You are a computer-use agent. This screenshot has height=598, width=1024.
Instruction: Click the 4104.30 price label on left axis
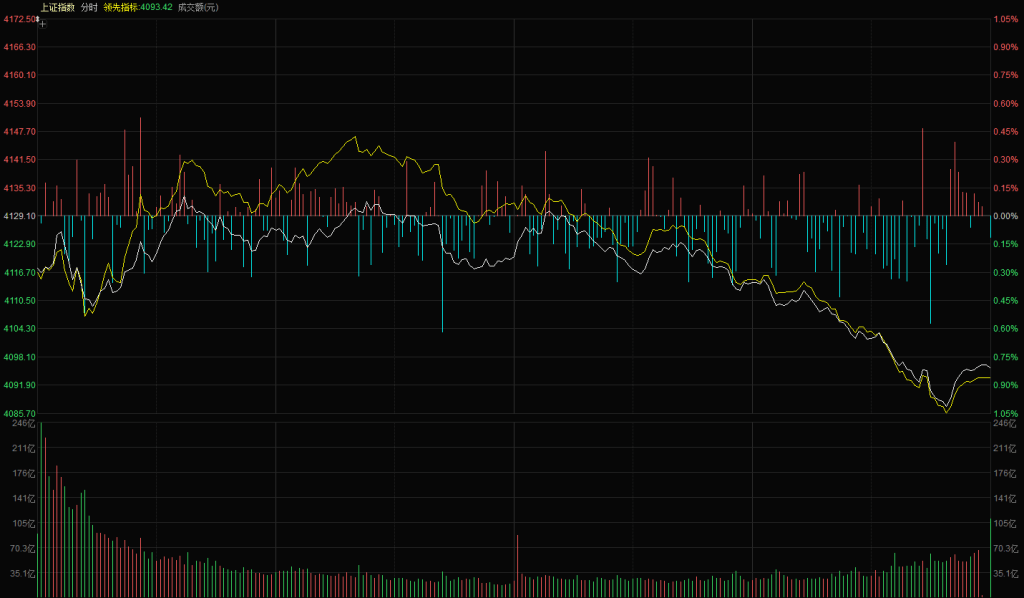coord(19,328)
